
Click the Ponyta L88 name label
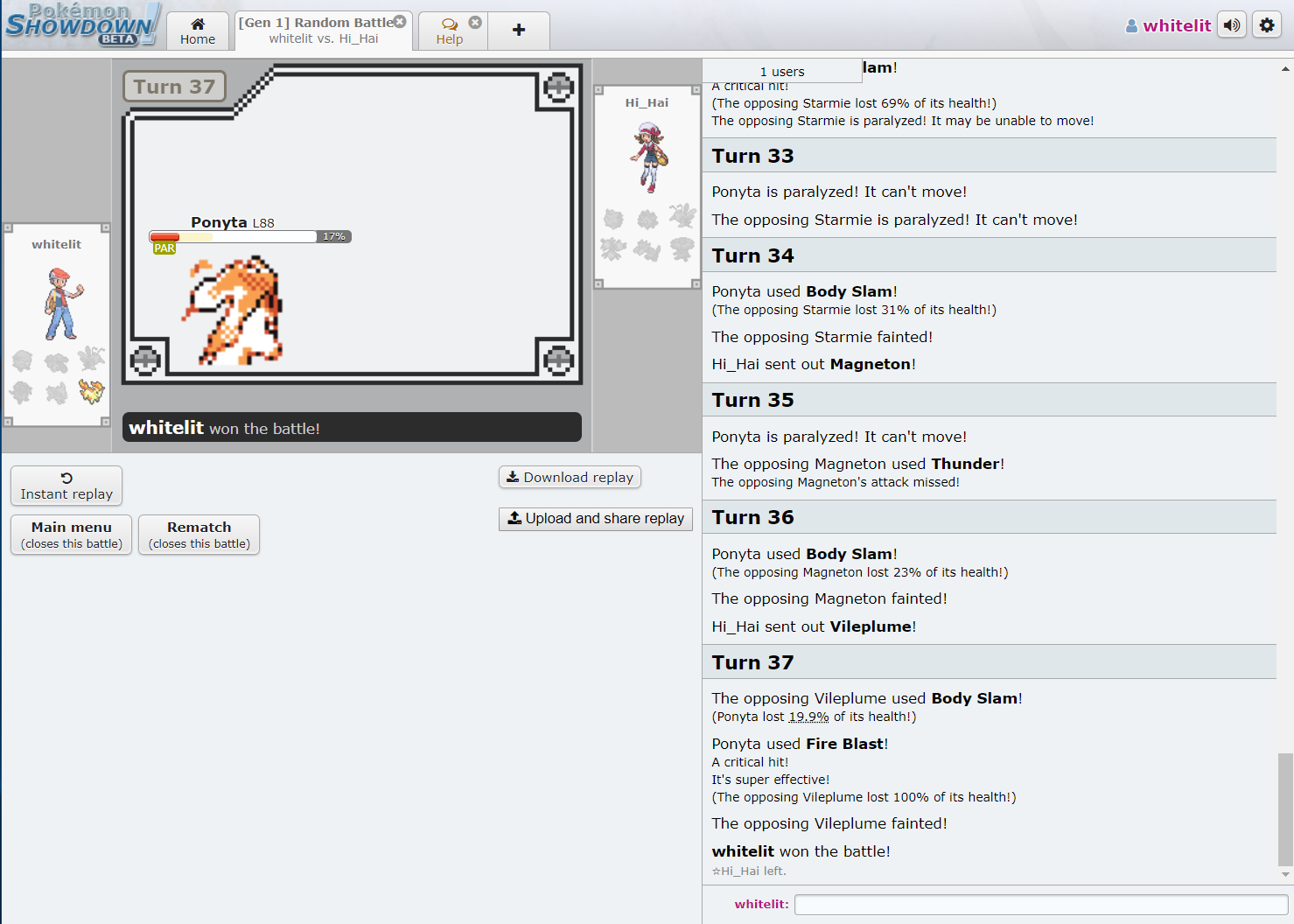[233, 222]
